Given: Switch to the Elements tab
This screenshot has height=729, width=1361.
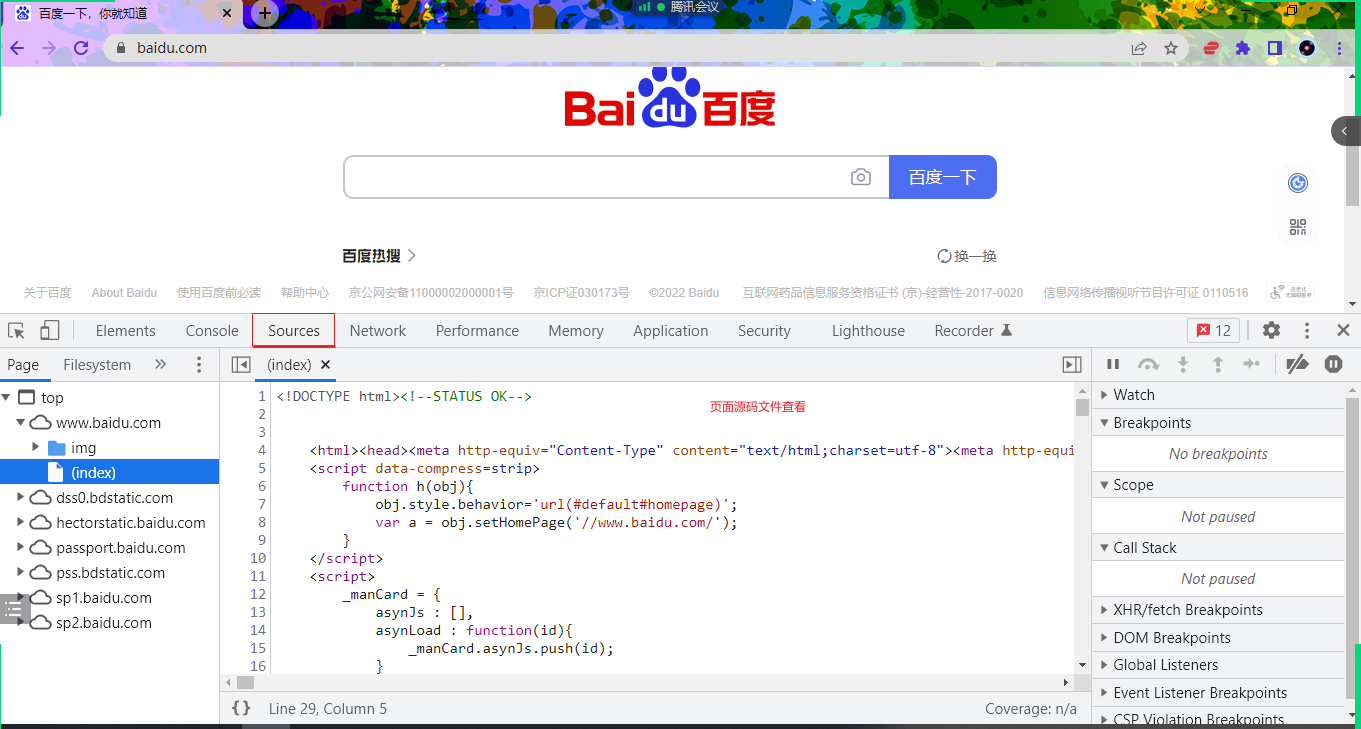Looking at the screenshot, I should tap(126, 330).
